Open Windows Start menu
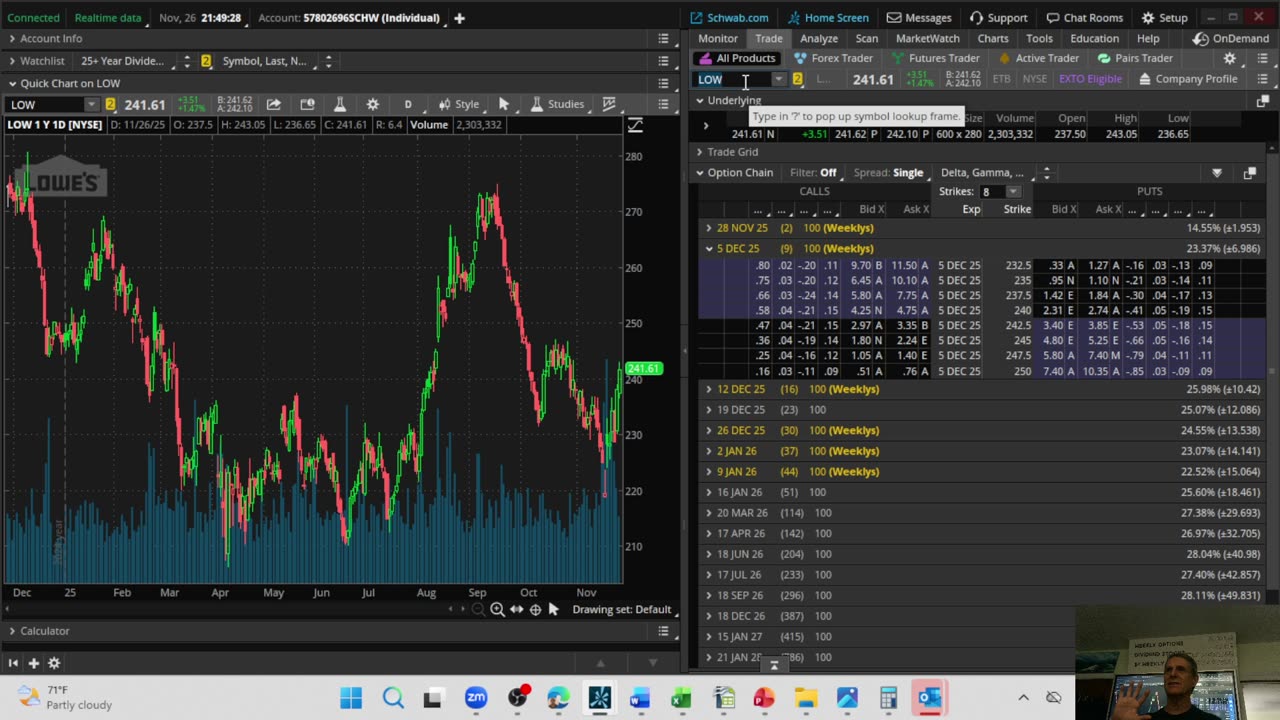This screenshot has width=1280, height=720. tap(351, 698)
